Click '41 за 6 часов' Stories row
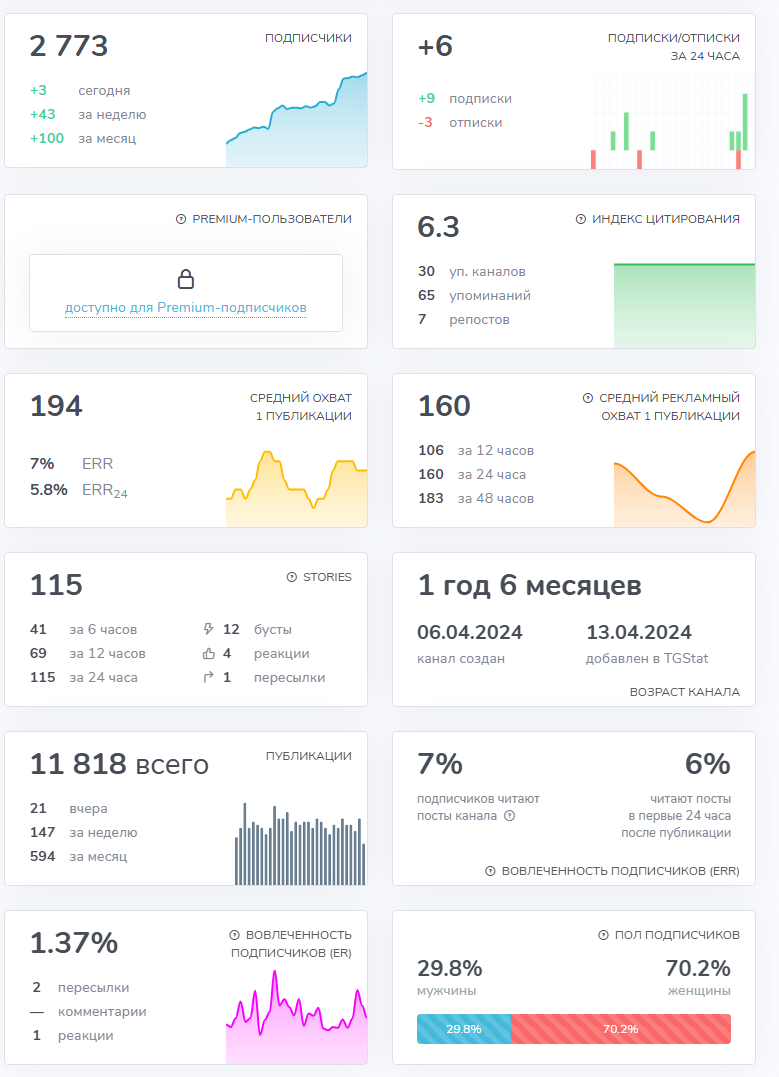 [x=84, y=630]
